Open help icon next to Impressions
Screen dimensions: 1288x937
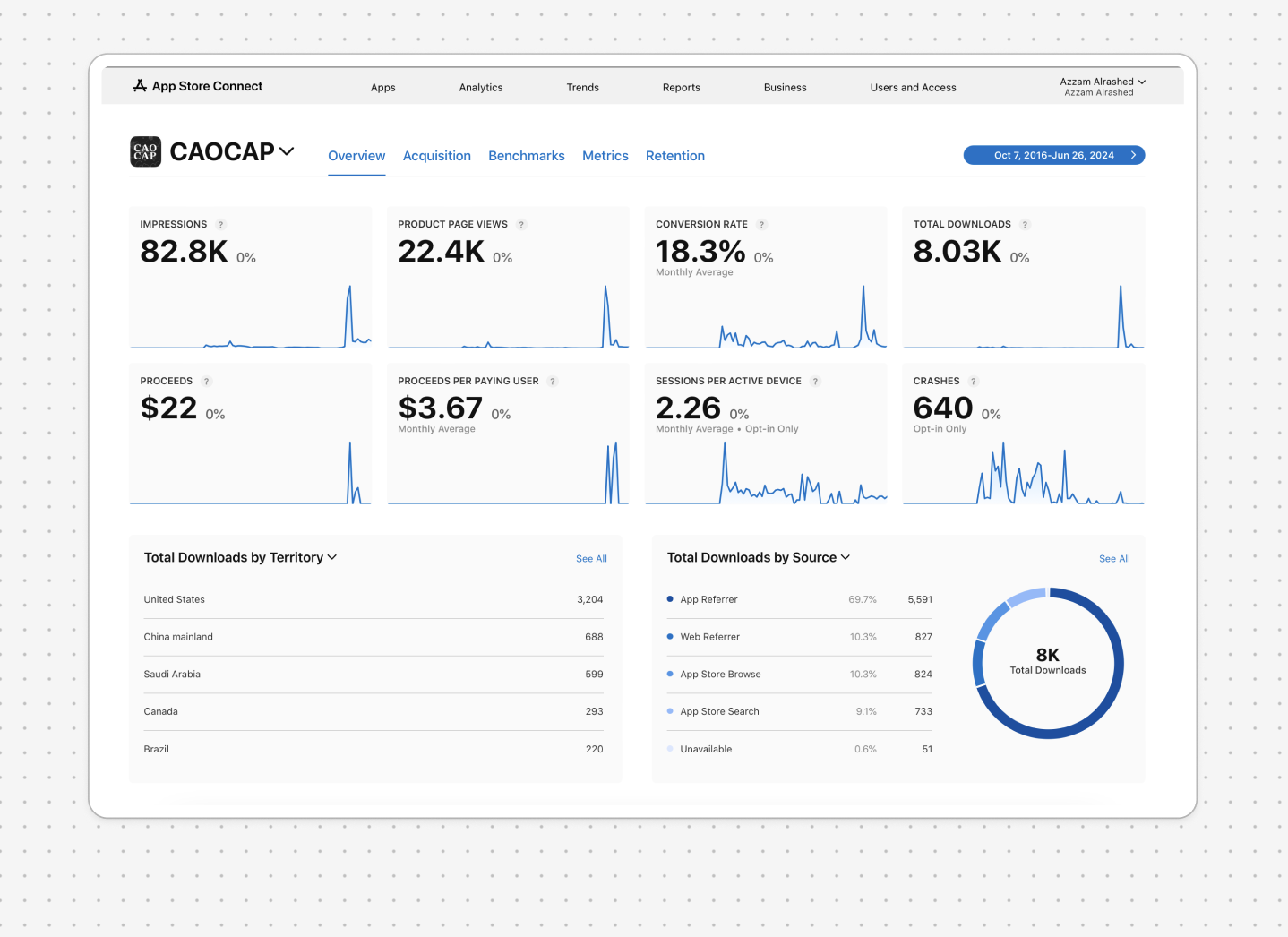coord(221,225)
